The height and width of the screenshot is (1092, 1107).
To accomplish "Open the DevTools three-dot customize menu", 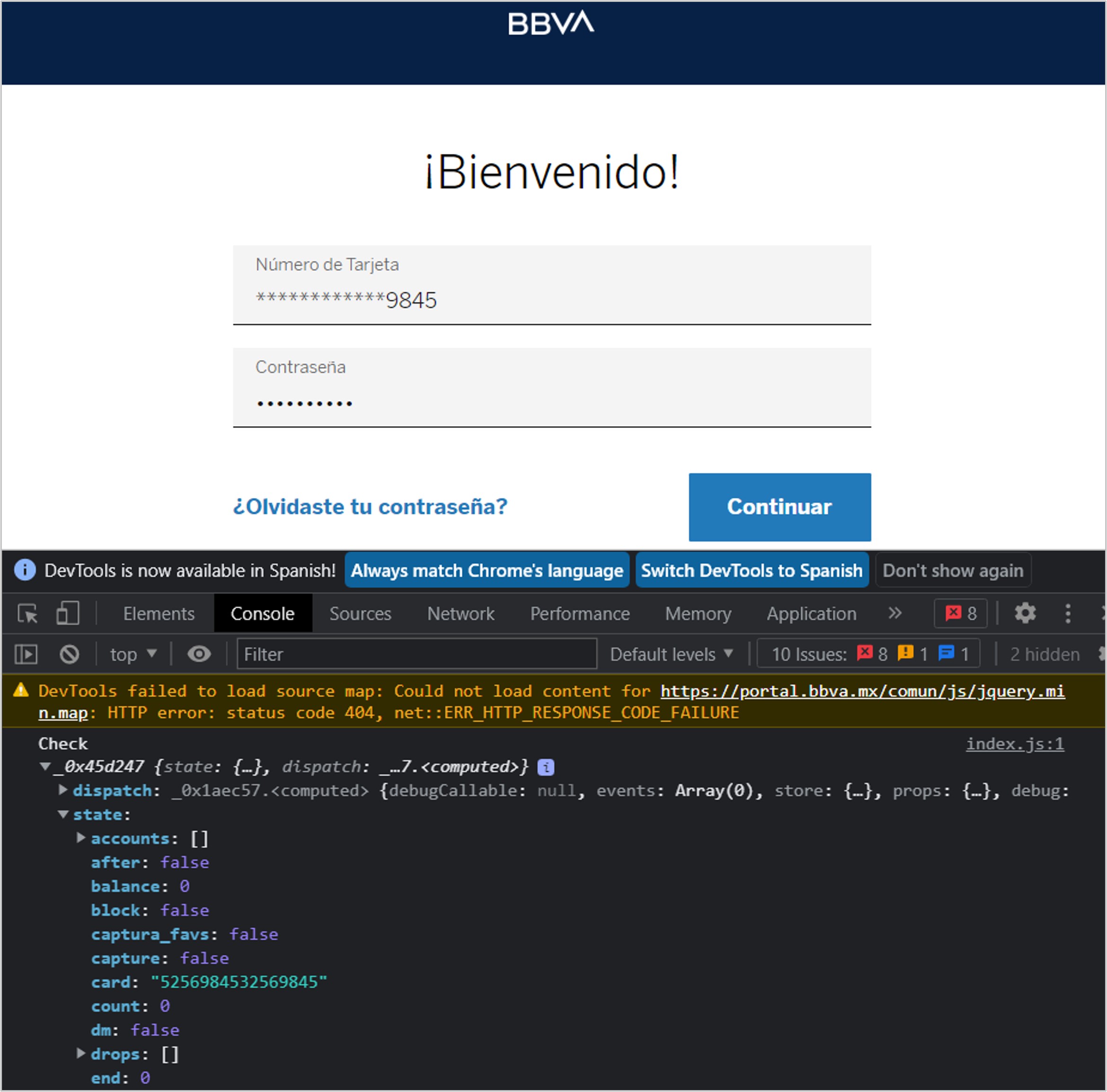I will [x=1067, y=613].
